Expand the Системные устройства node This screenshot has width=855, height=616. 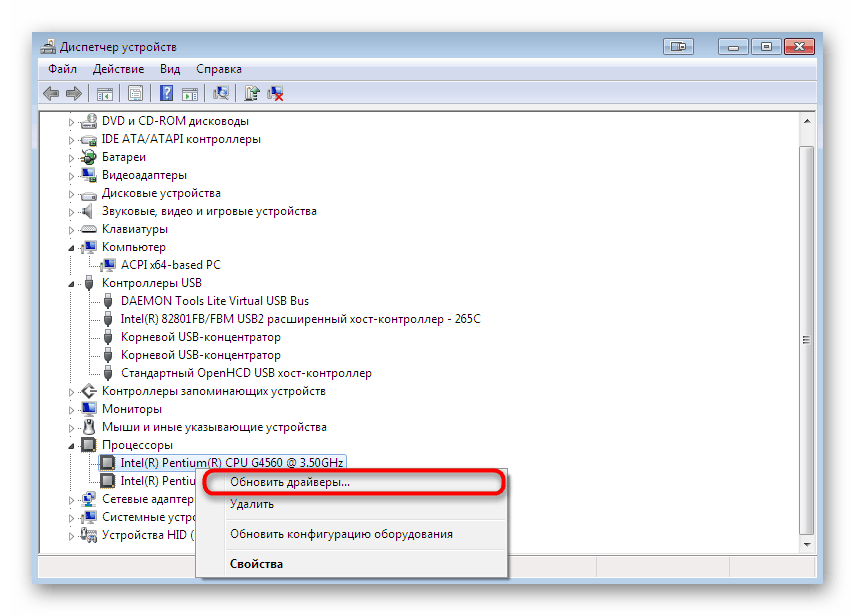coord(71,518)
